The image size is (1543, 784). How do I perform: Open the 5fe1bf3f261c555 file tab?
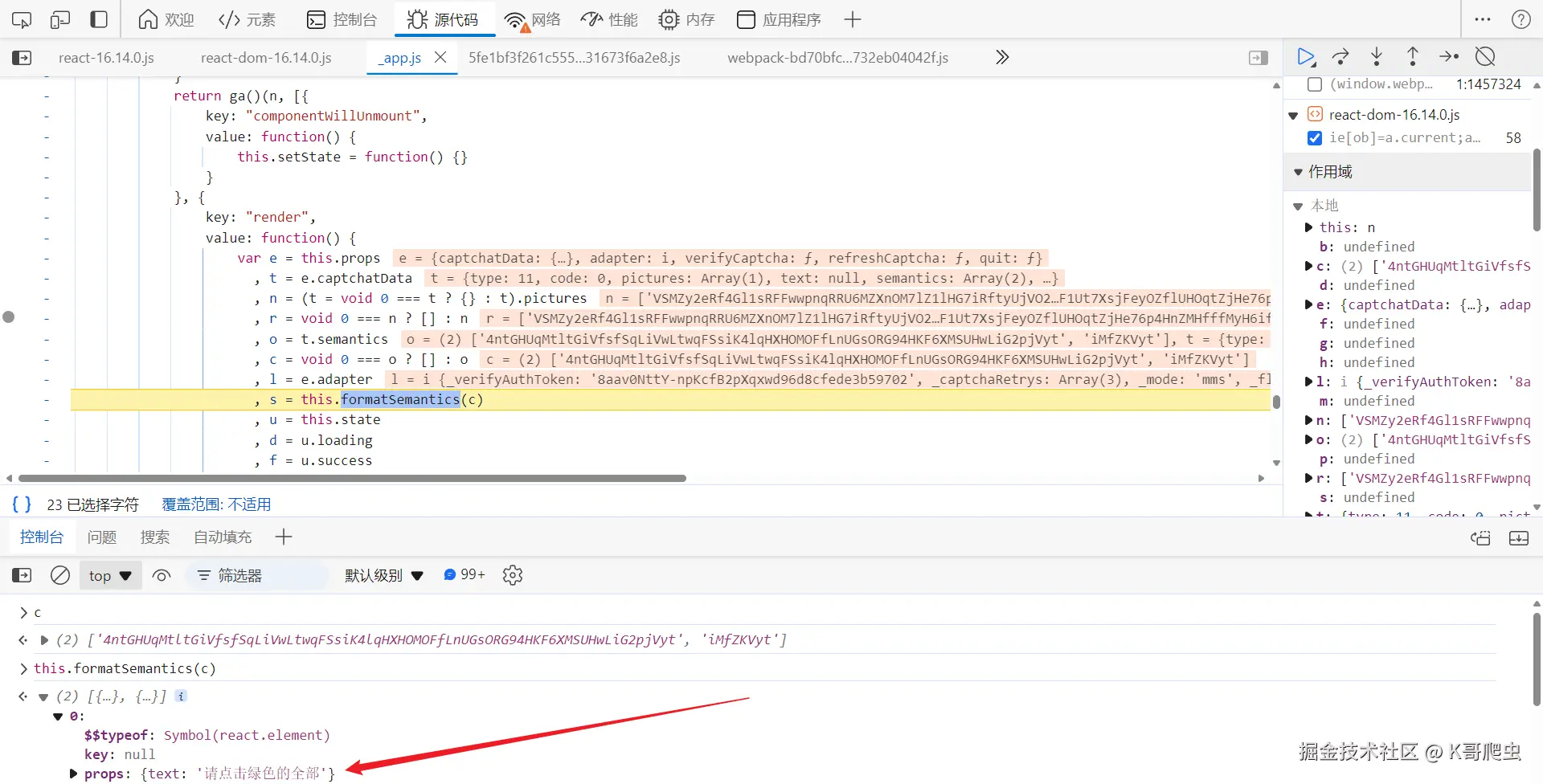tap(575, 58)
